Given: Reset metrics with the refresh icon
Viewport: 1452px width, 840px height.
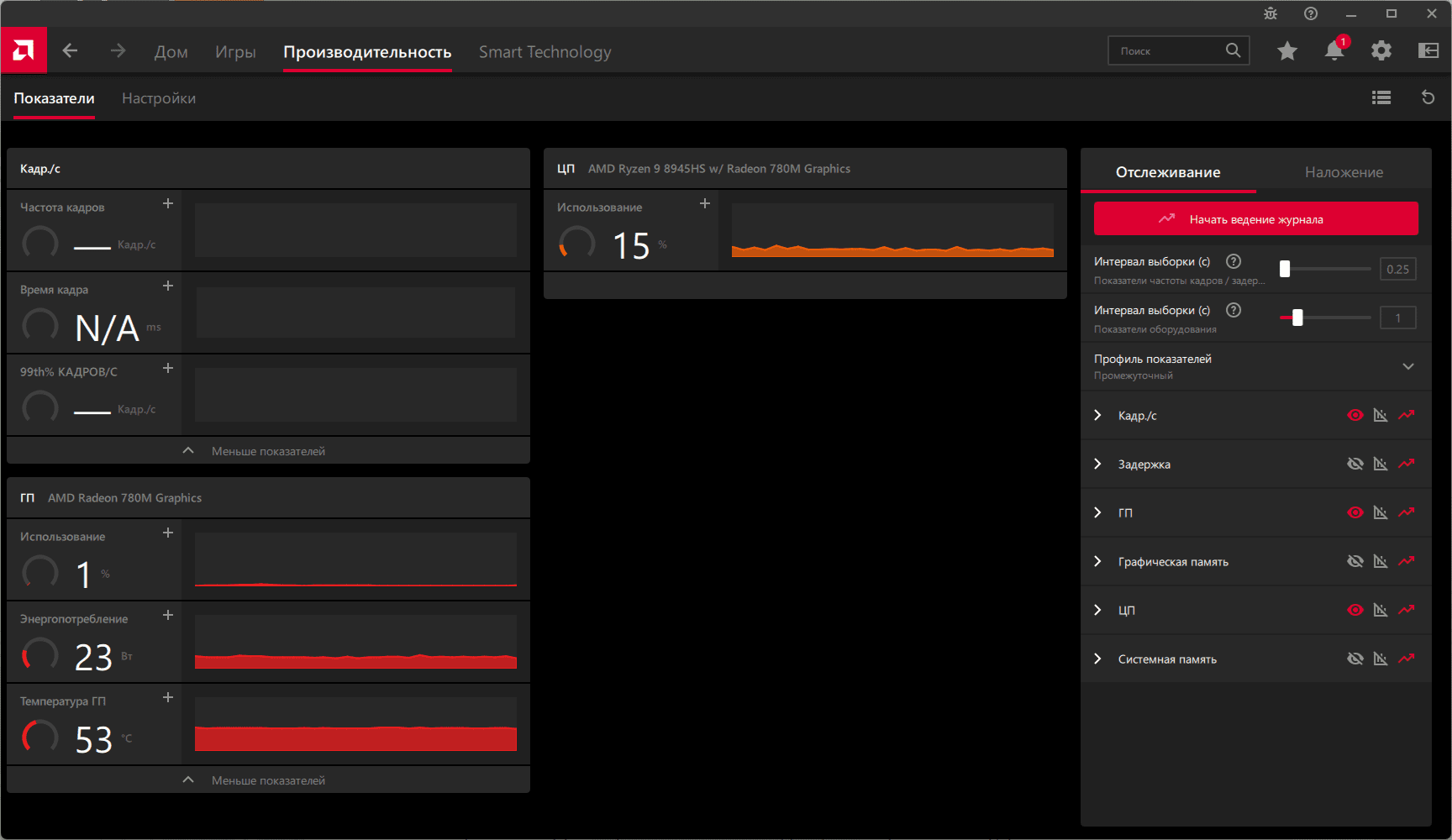Looking at the screenshot, I should (x=1428, y=98).
